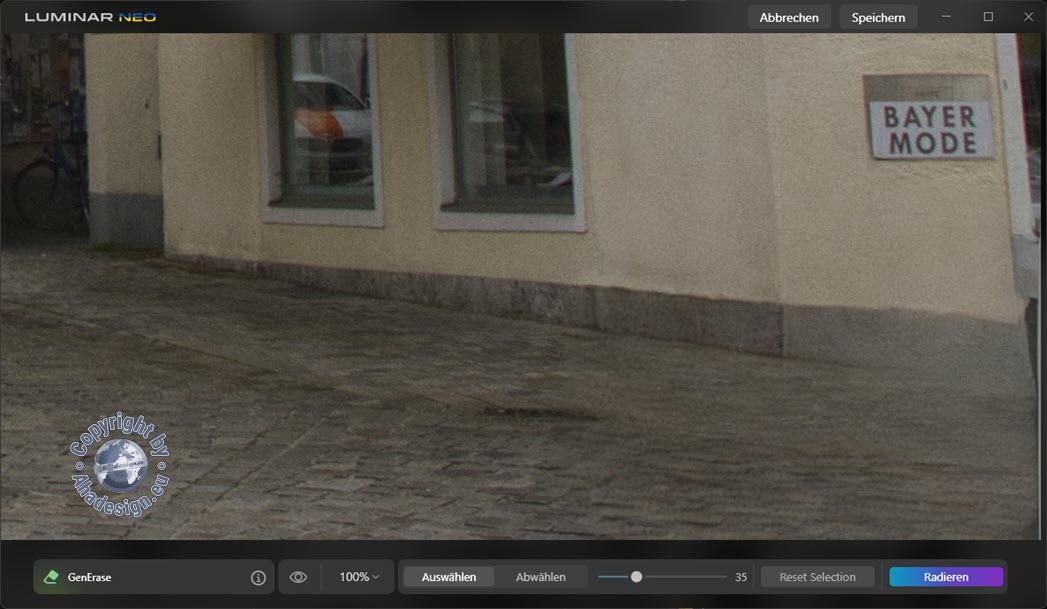Image resolution: width=1047 pixels, height=609 pixels.
Task: Open the 100% zoom dropdown
Action: click(x=359, y=577)
